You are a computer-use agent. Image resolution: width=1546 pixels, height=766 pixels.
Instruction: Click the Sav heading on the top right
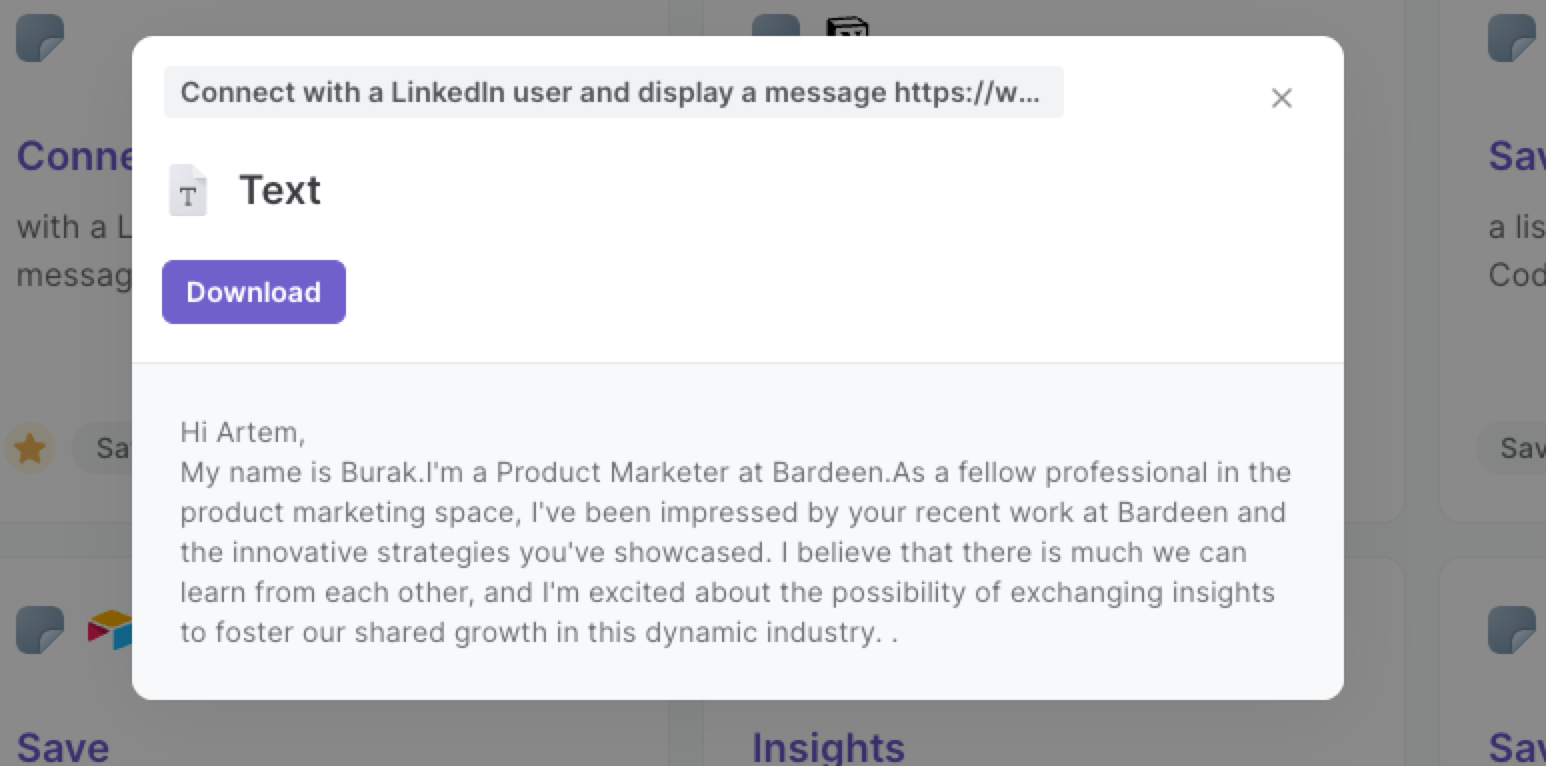pos(1516,156)
